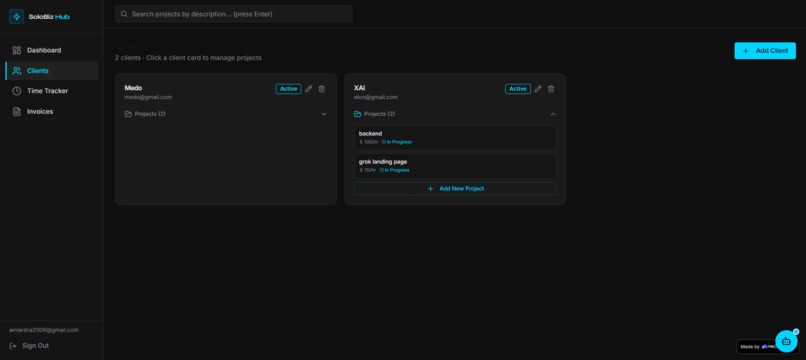Click Add New Project in XAi card
The height and width of the screenshot is (360, 806).
[x=455, y=189]
